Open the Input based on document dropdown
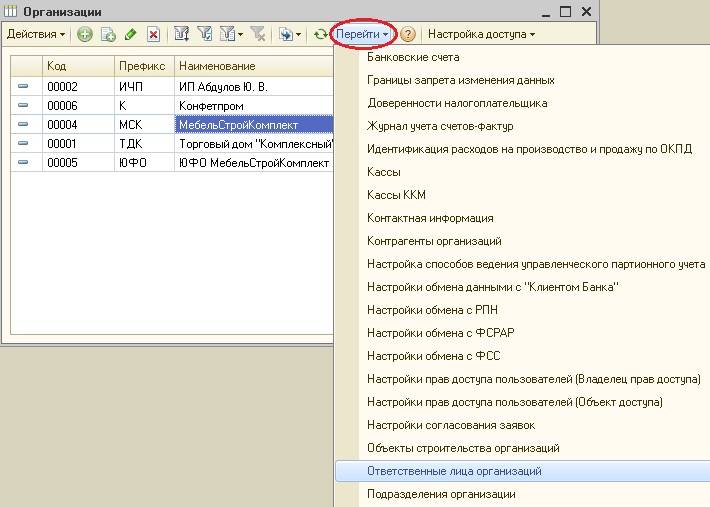Viewport: 710px width, 507px height. pyautogui.click(x=290, y=34)
